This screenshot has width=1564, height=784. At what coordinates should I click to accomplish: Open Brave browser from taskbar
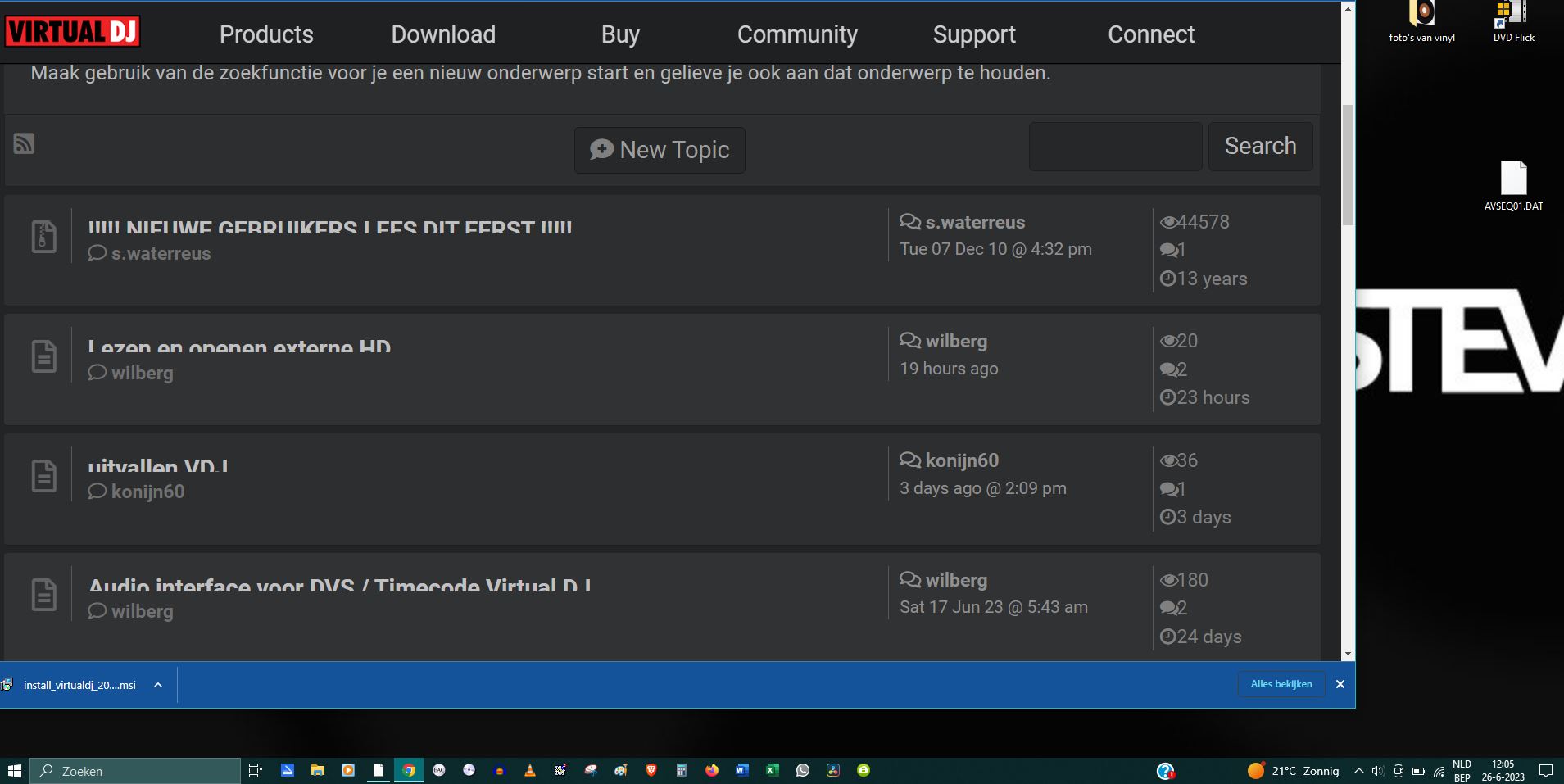point(651,770)
